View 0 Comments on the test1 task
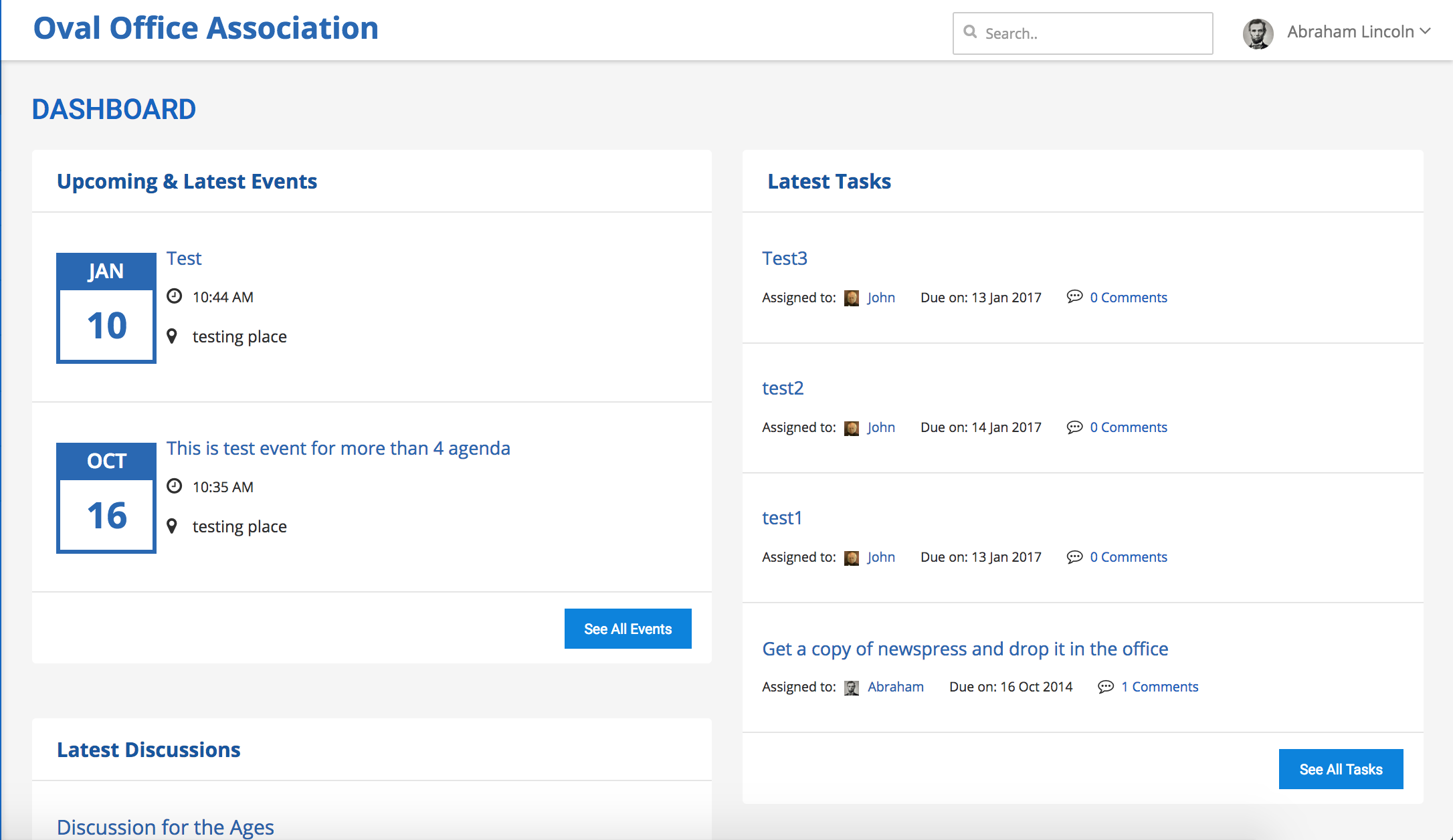 (x=1129, y=557)
